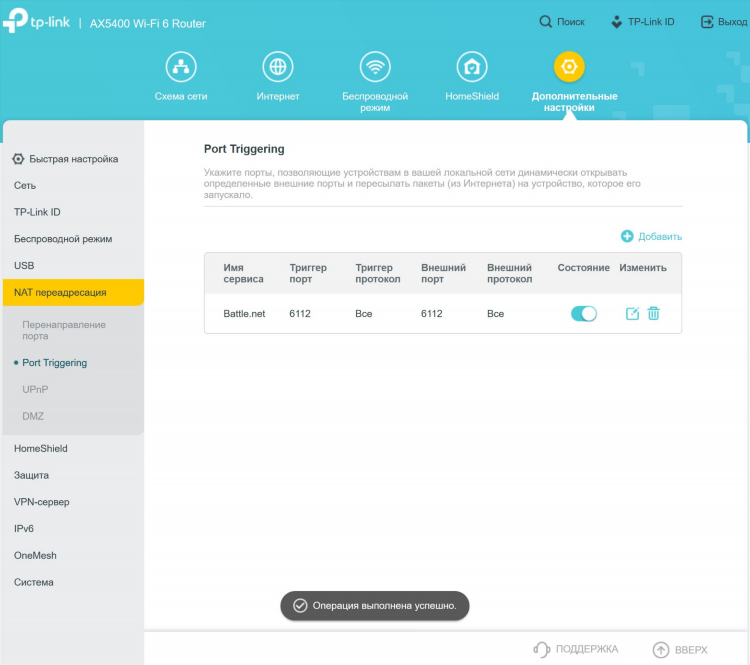Open the HomeShield house icon

(x=472, y=66)
